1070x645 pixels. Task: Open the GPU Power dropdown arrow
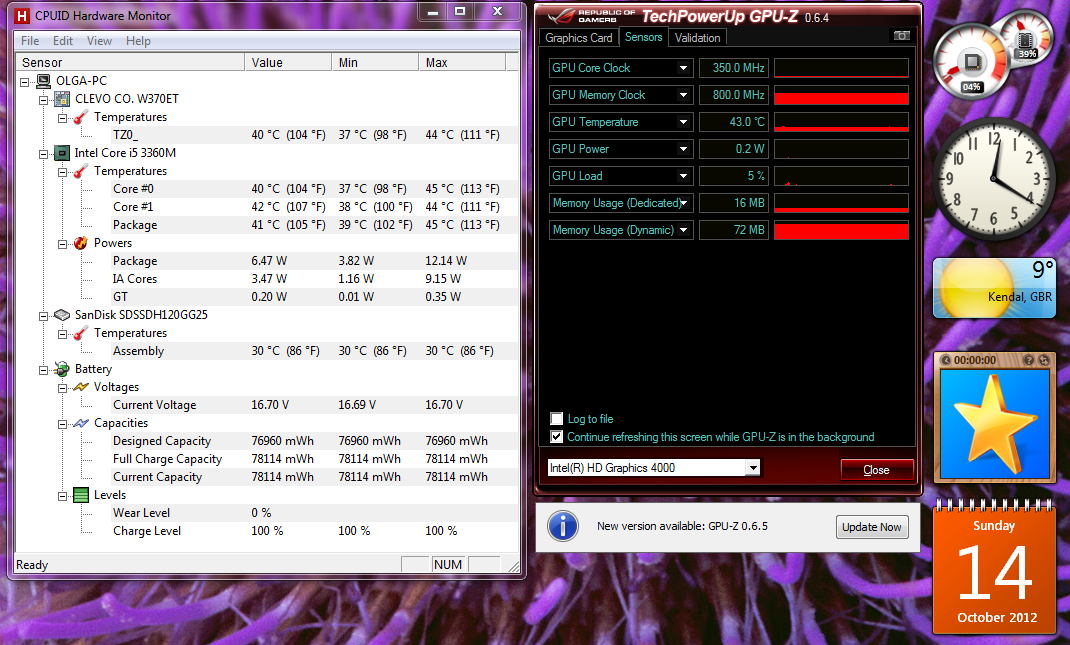tap(683, 149)
